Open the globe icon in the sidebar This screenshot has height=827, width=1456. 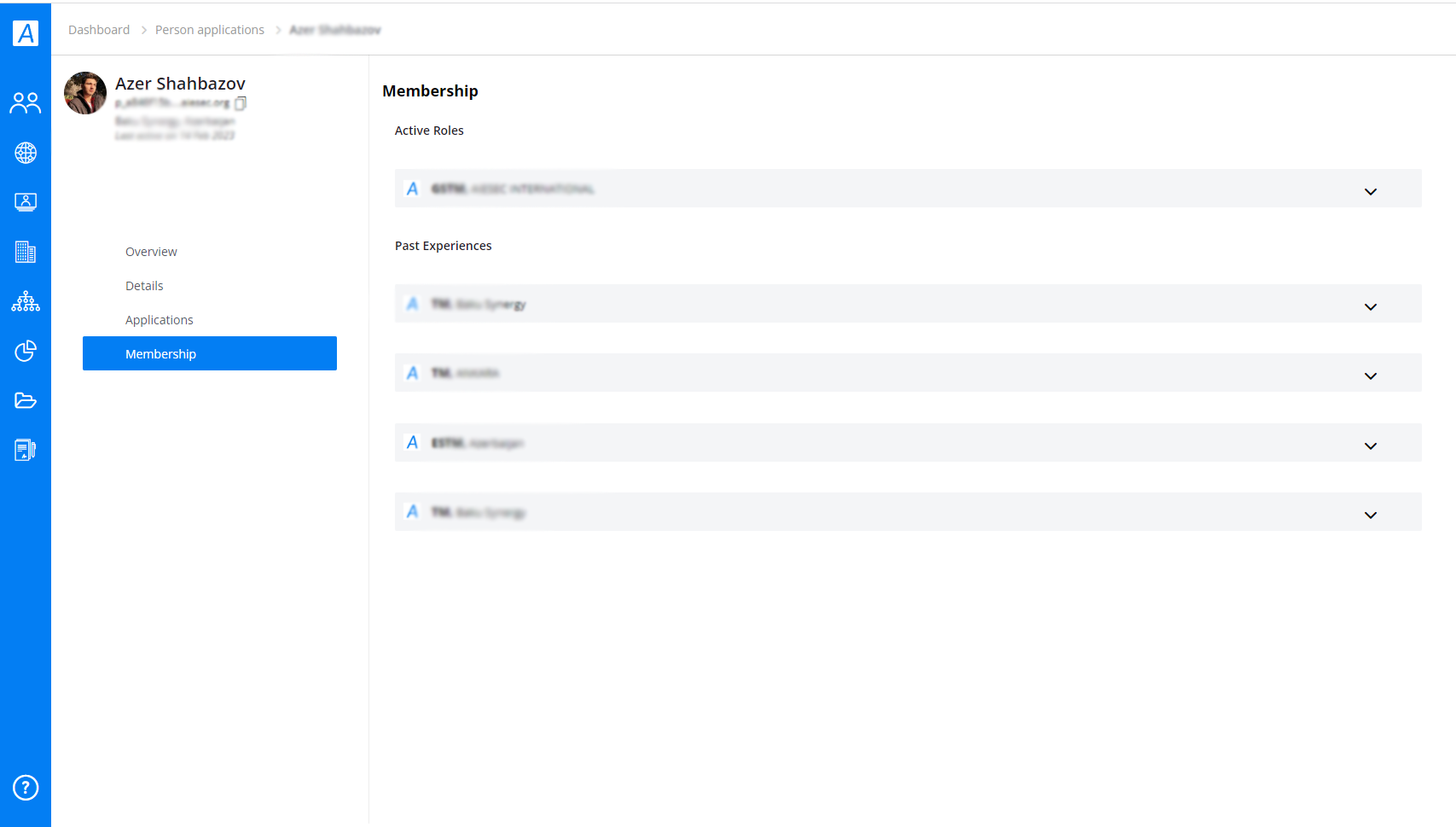(x=26, y=153)
